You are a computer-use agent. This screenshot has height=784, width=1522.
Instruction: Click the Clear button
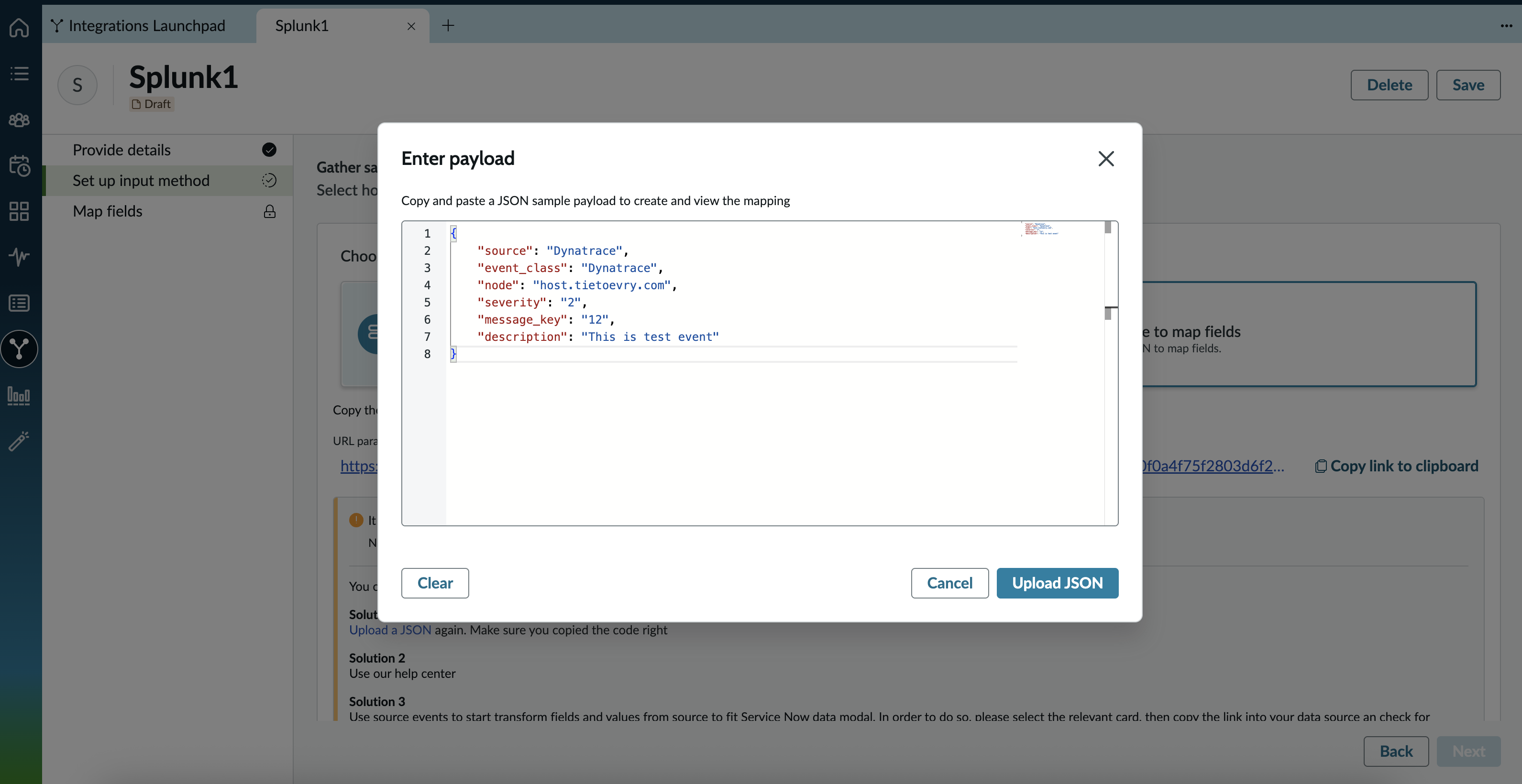coord(435,583)
